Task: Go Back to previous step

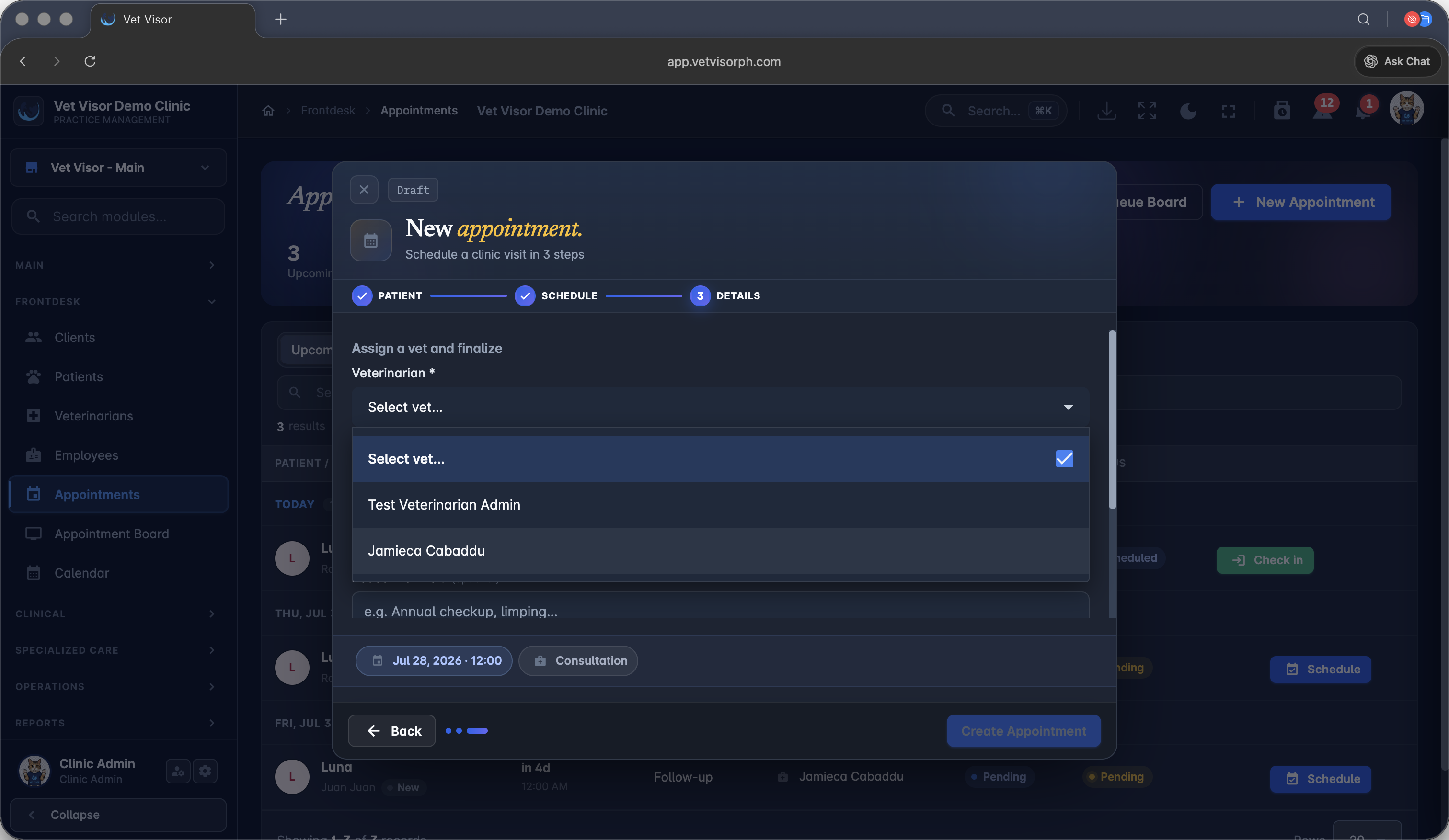Action: [x=391, y=731]
